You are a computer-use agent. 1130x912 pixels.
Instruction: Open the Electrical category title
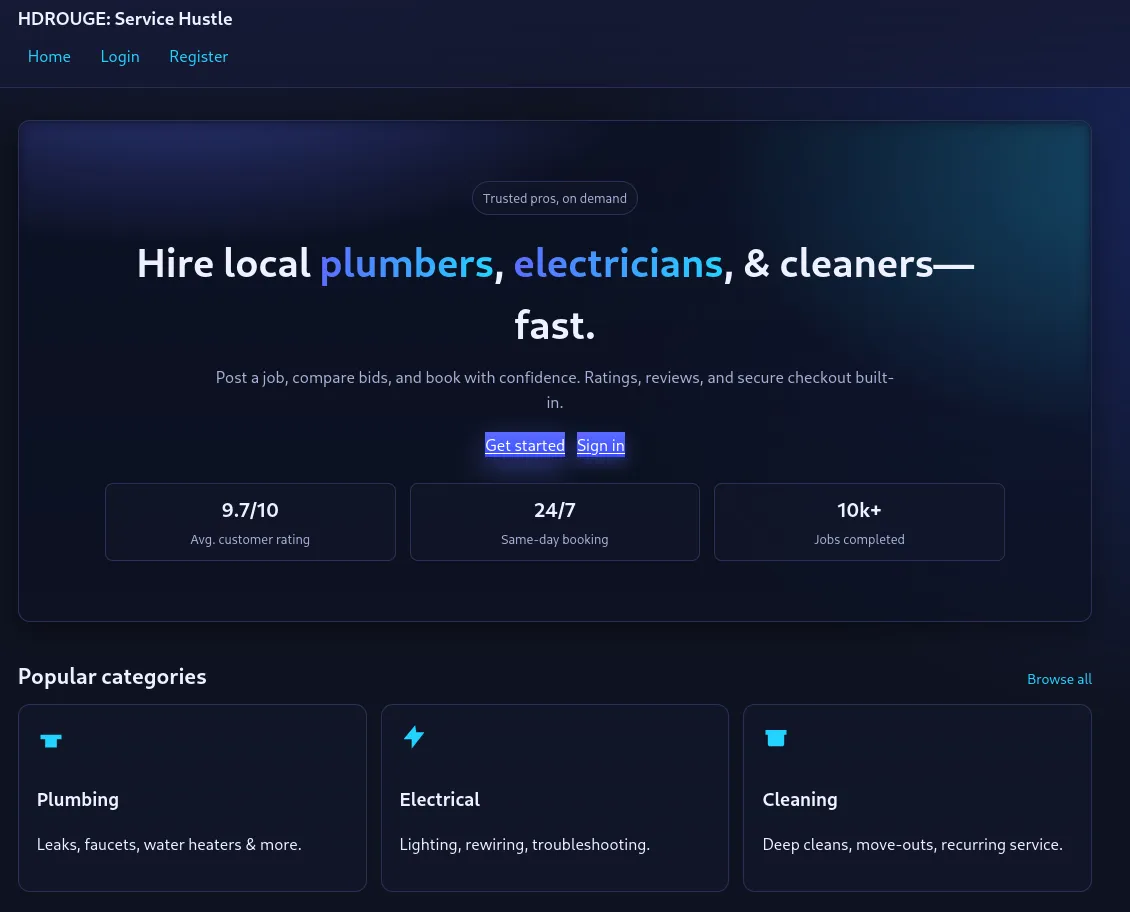(x=440, y=799)
